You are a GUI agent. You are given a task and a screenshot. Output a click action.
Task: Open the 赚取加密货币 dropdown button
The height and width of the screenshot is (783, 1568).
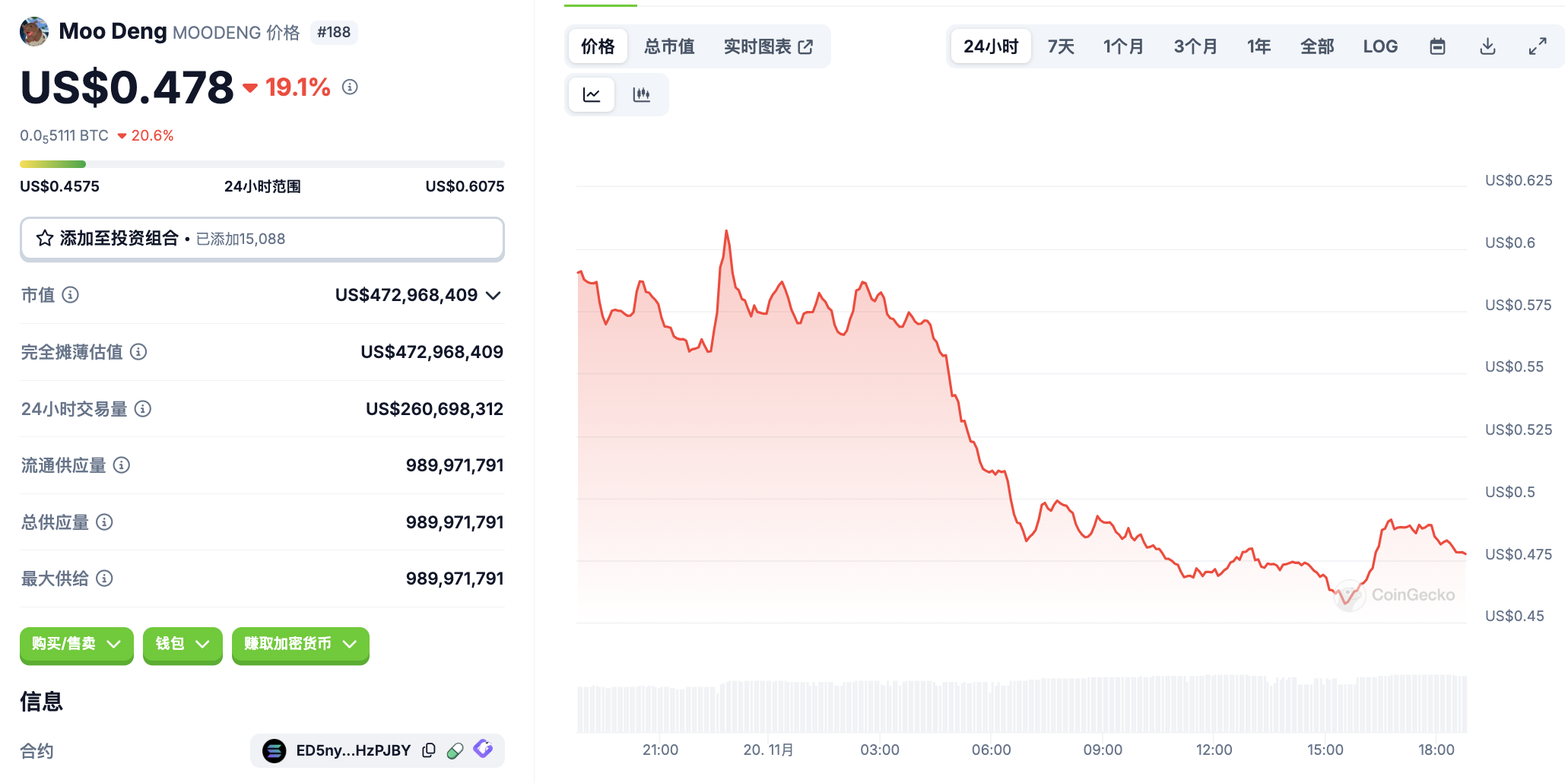click(300, 644)
